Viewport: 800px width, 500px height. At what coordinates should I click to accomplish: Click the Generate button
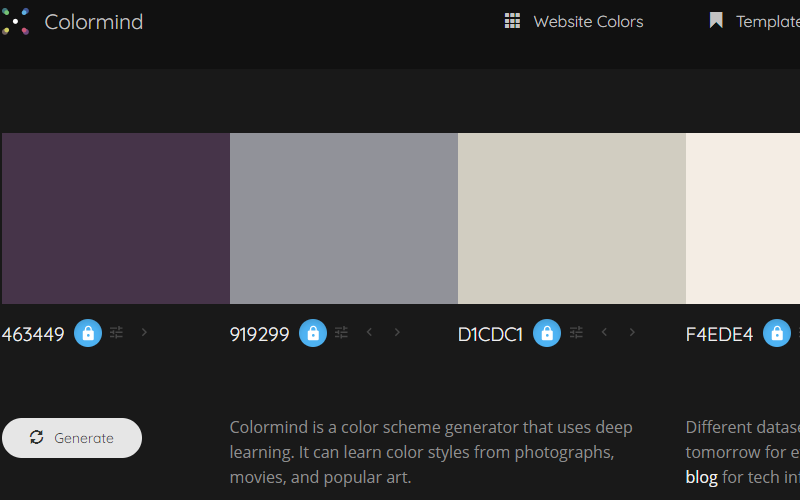[72, 438]
